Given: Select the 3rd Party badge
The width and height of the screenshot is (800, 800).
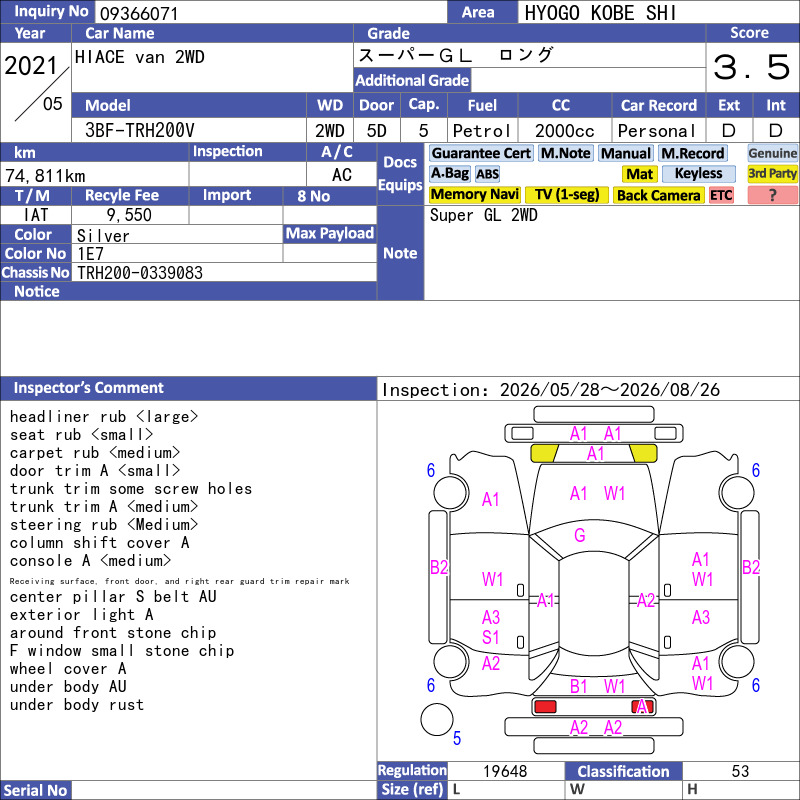Looking at the screenshot, I should (772, 173).
